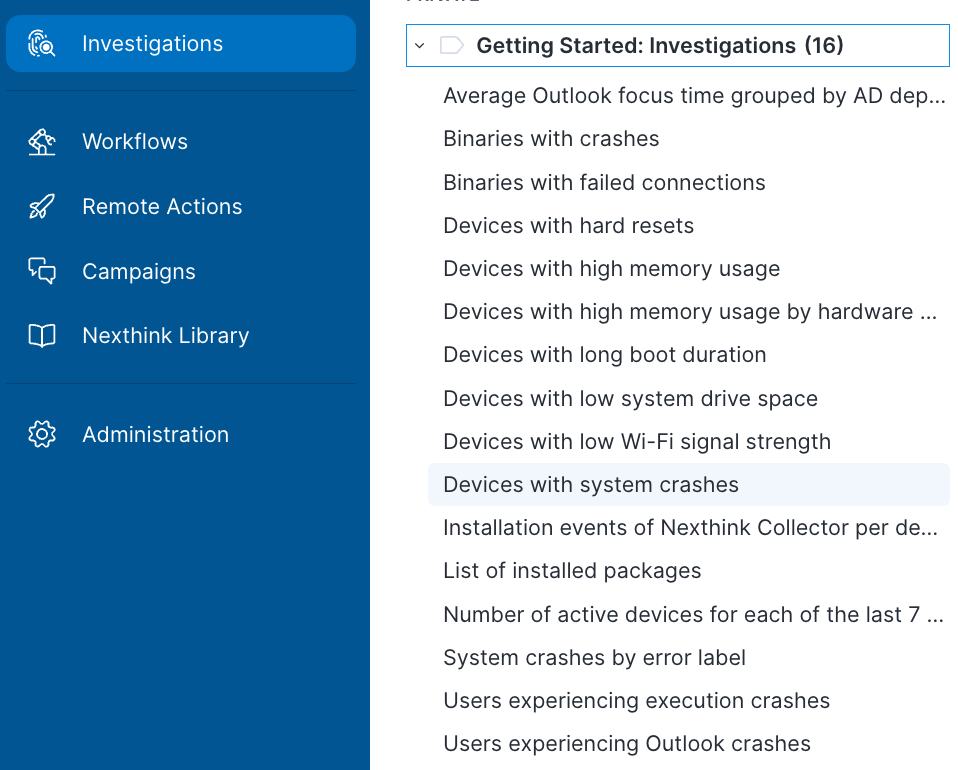Open Users experiencing Outlook crashes
958x770 pixels.
click(626, 744)
